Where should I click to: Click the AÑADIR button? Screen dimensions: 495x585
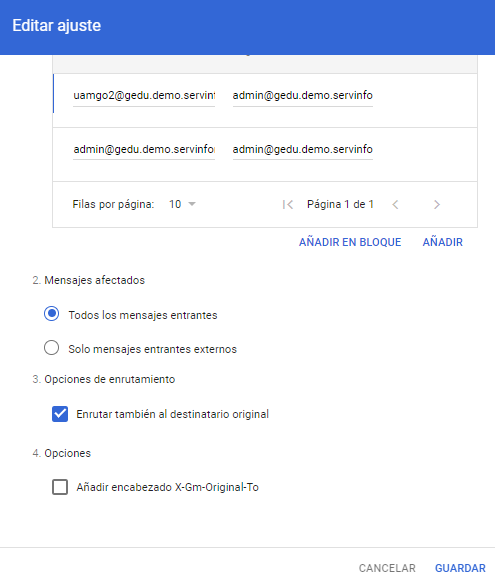coord(442,242)
